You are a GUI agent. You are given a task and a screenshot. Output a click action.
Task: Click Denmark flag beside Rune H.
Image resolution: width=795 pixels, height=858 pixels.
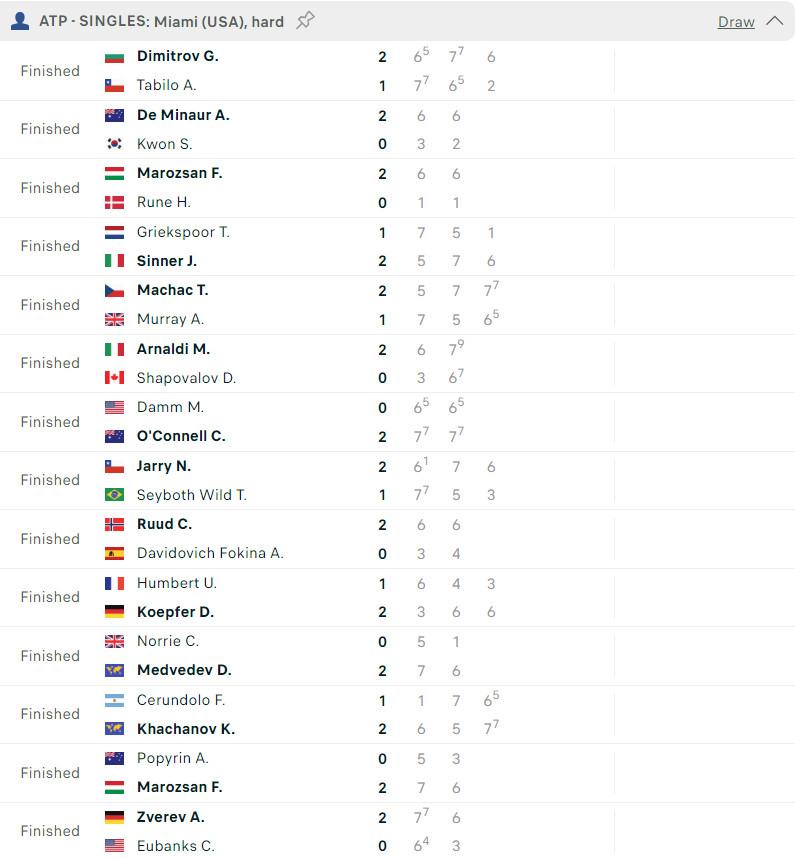click(114, 202)
